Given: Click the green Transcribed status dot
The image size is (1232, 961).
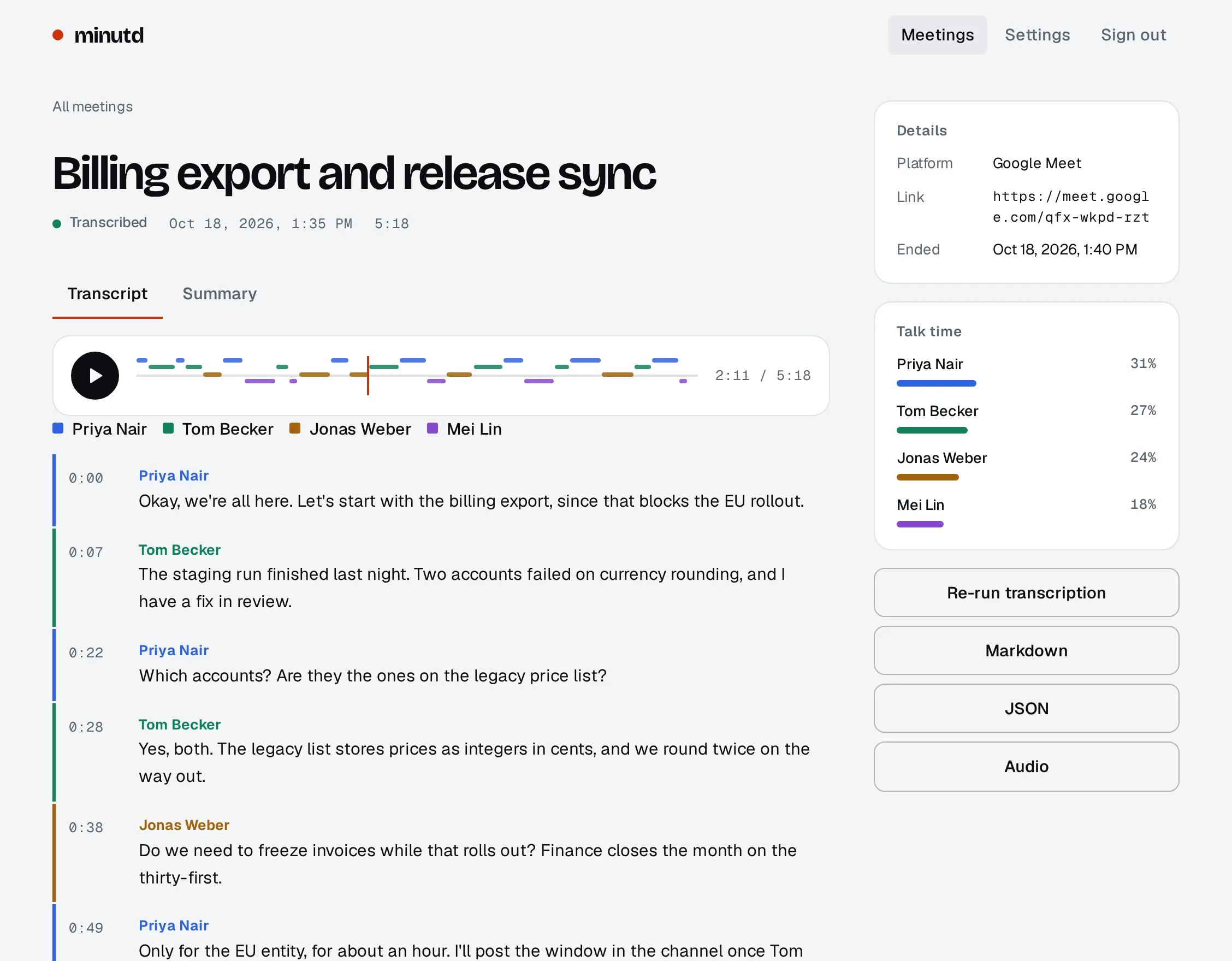Looking at the screenshot, I should click(56, 224).
